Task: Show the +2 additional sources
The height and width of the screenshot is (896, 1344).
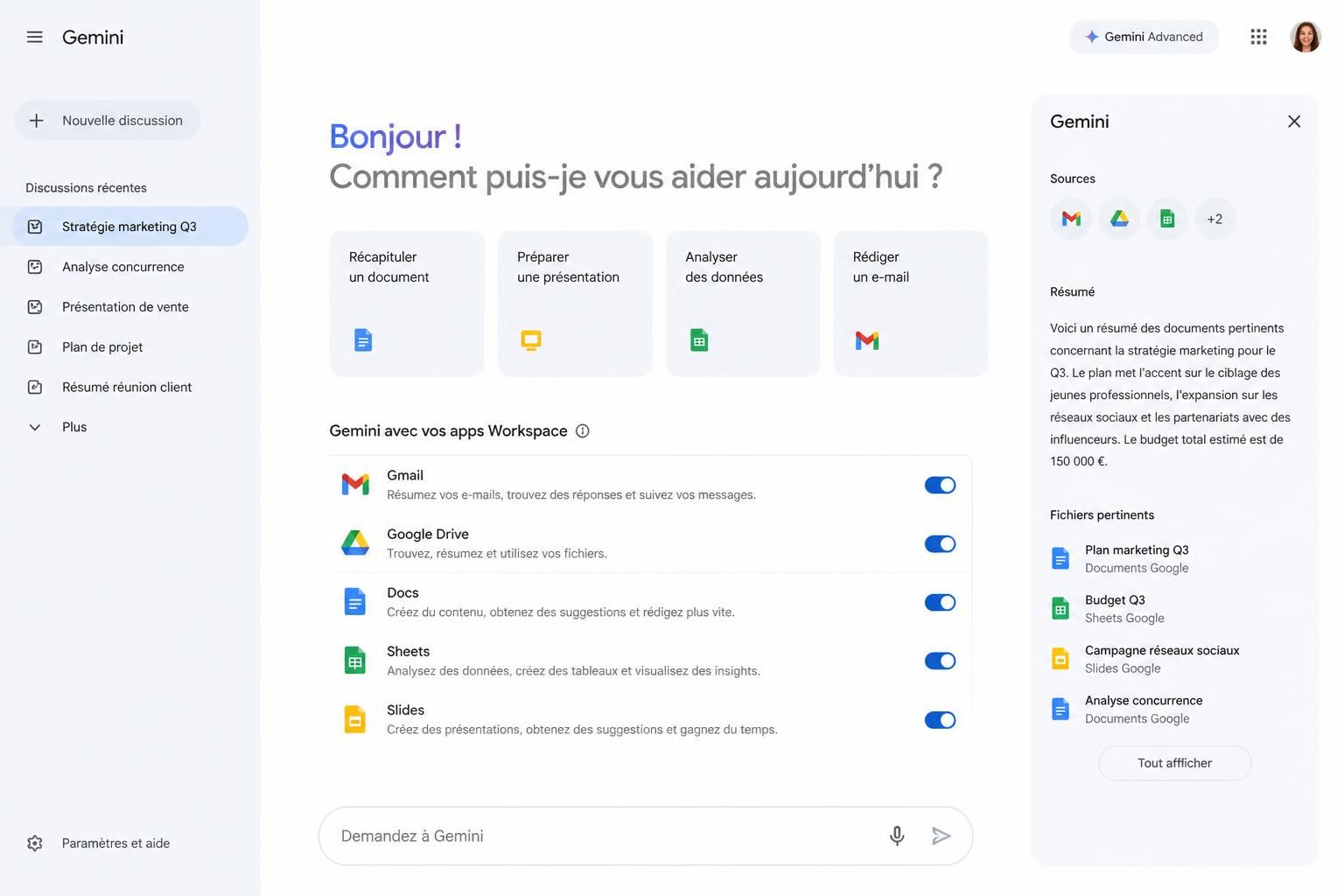Action: click(1214, 219)
